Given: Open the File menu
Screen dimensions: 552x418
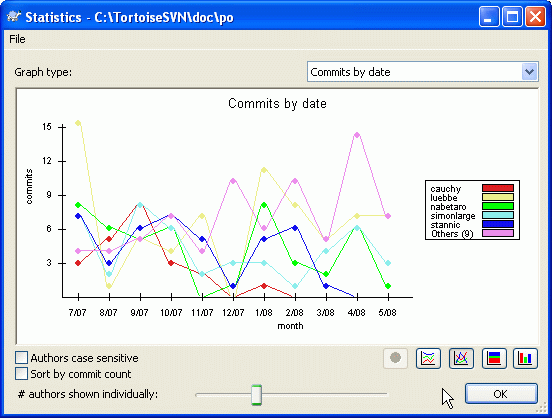Looking at the screenshot, I should (17, 39).
